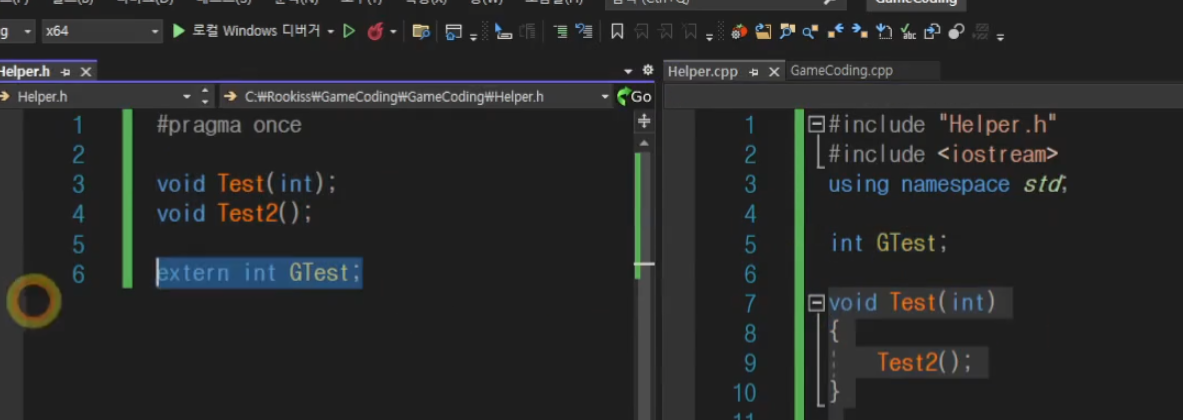Click selected 'extern int GTest;' line

click(260, 273)
